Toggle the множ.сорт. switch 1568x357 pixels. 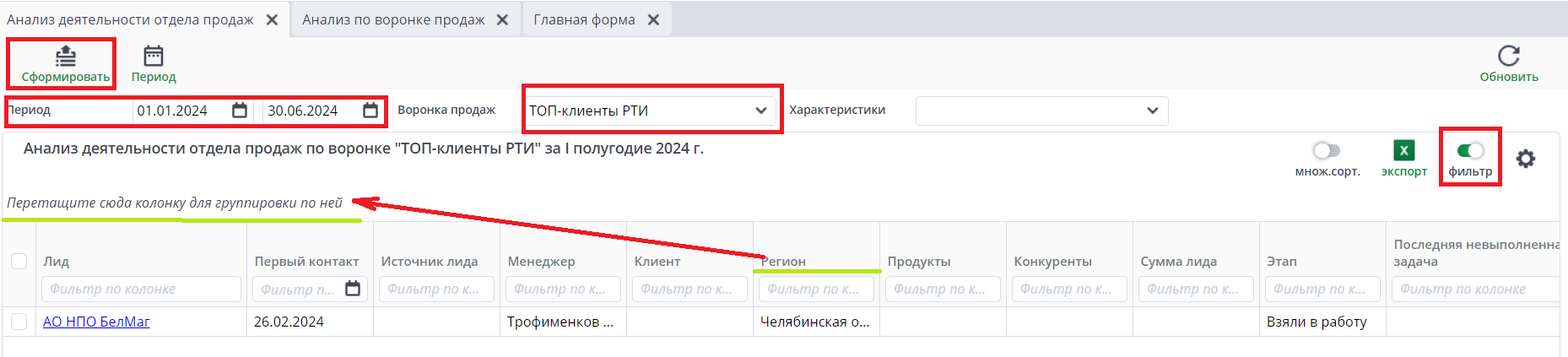pyautogui.click(x=1327, y=150)
